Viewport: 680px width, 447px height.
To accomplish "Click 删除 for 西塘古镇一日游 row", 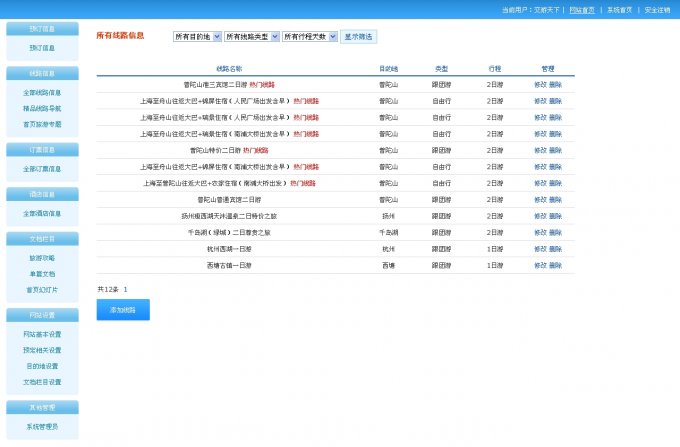I will click(555, 265).
